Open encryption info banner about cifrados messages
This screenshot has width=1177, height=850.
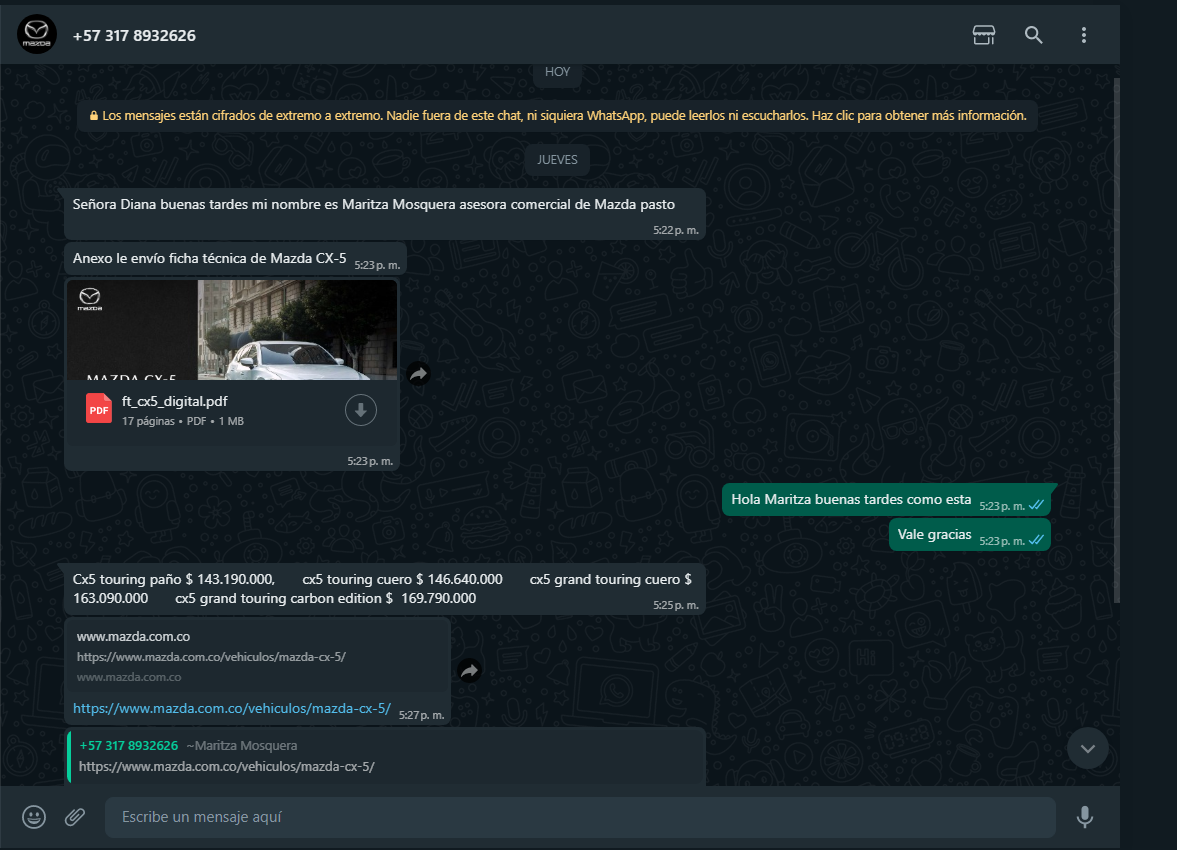557,116
